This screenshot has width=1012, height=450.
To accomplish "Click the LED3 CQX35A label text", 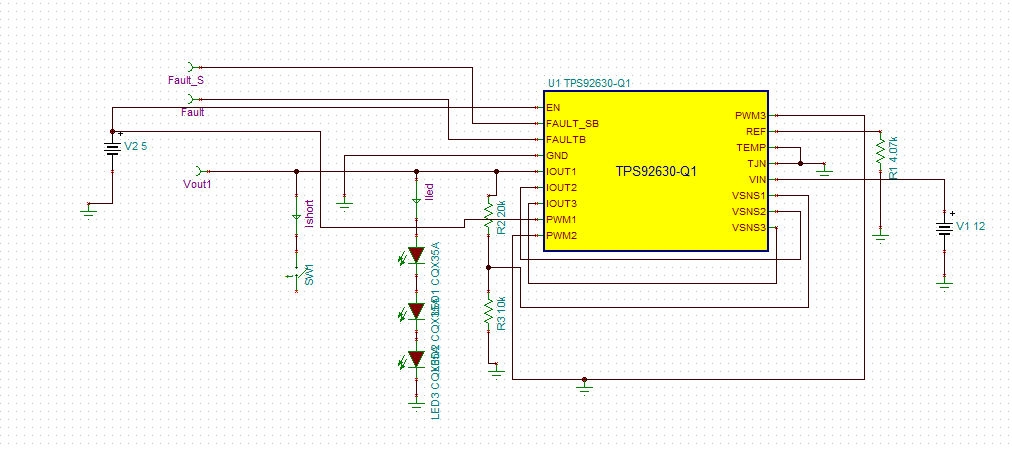I will tap(435, 385).
